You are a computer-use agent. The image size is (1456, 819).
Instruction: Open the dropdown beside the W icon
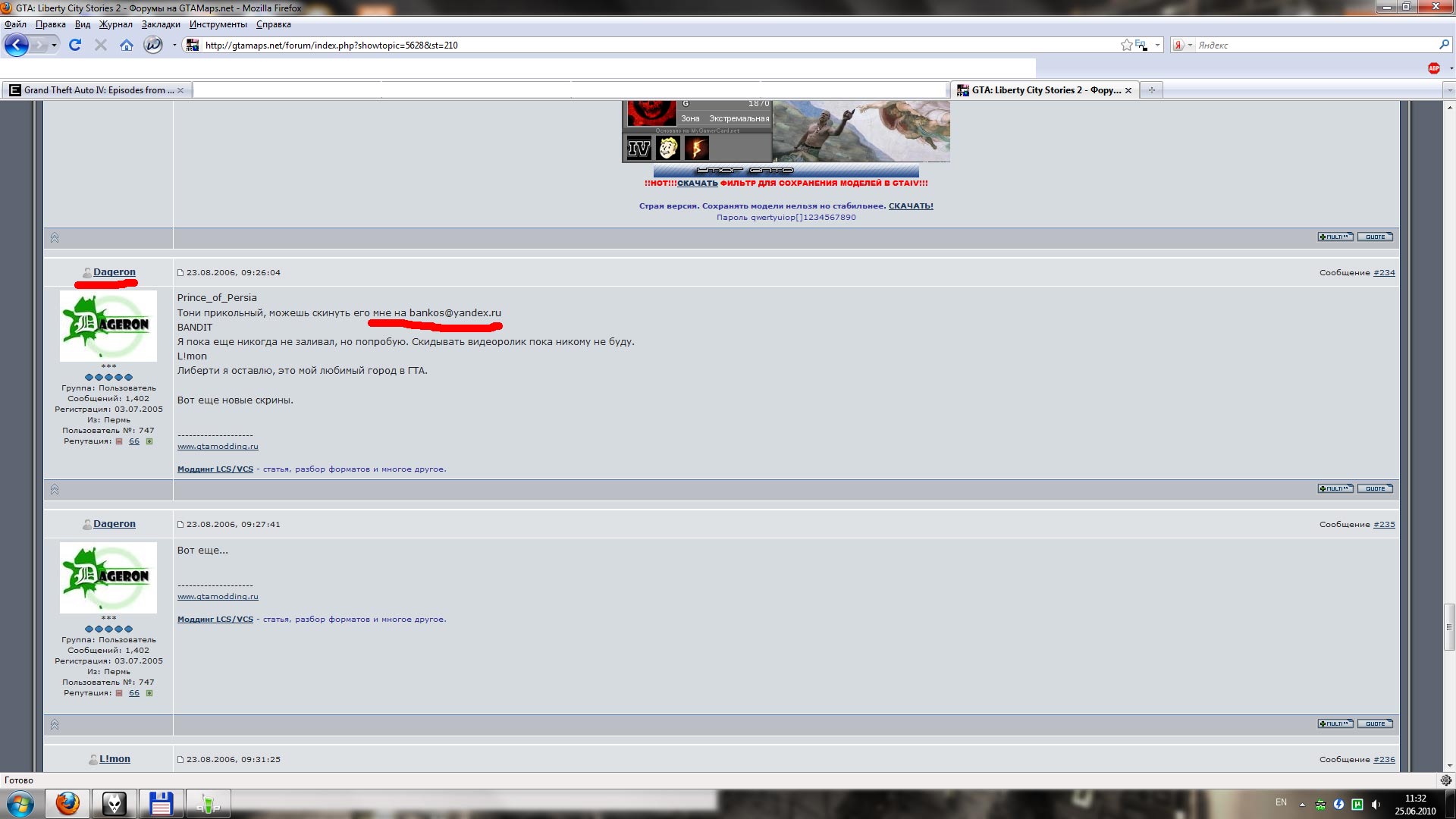pyautogui.click(x=174, y=45)
